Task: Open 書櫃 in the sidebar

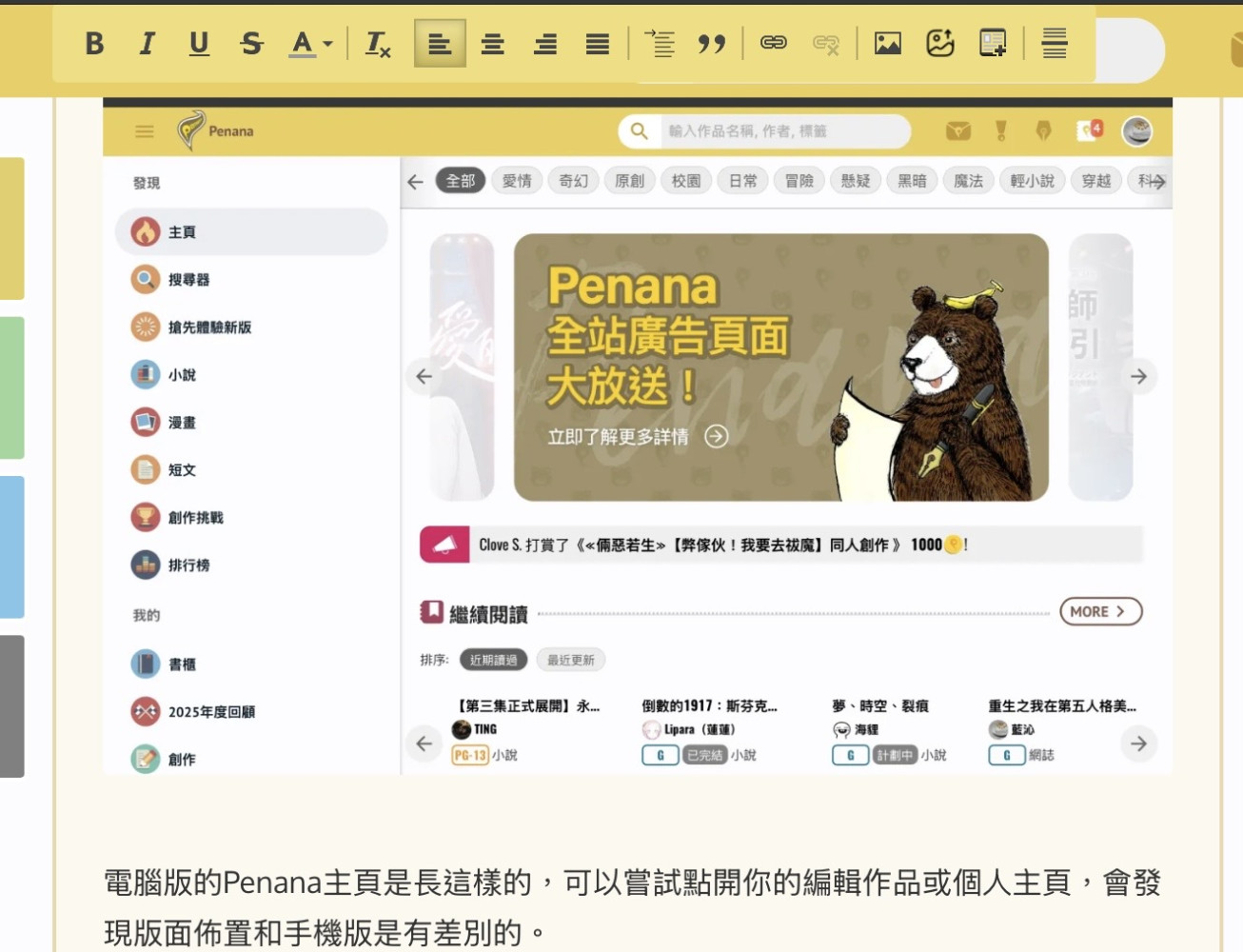Action: (x=251, y=664)
